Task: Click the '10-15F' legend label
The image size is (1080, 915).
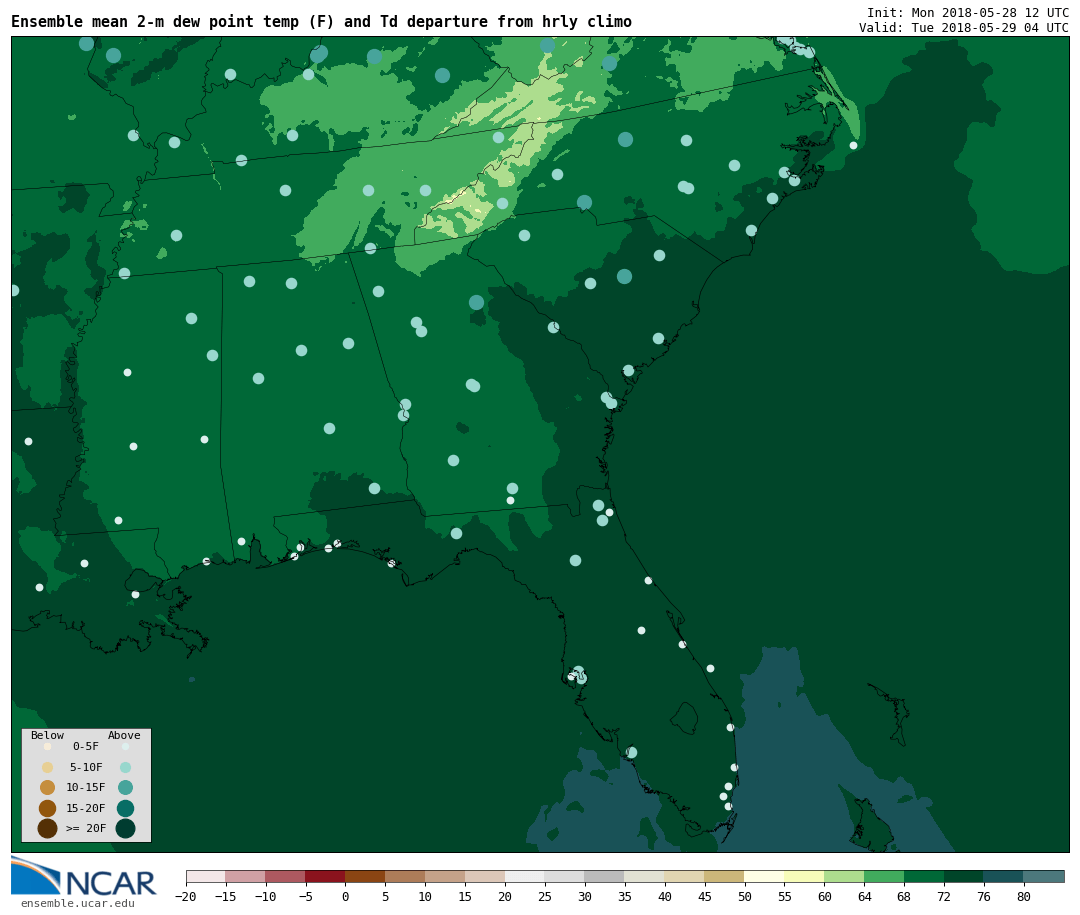Action: point(86,787)
